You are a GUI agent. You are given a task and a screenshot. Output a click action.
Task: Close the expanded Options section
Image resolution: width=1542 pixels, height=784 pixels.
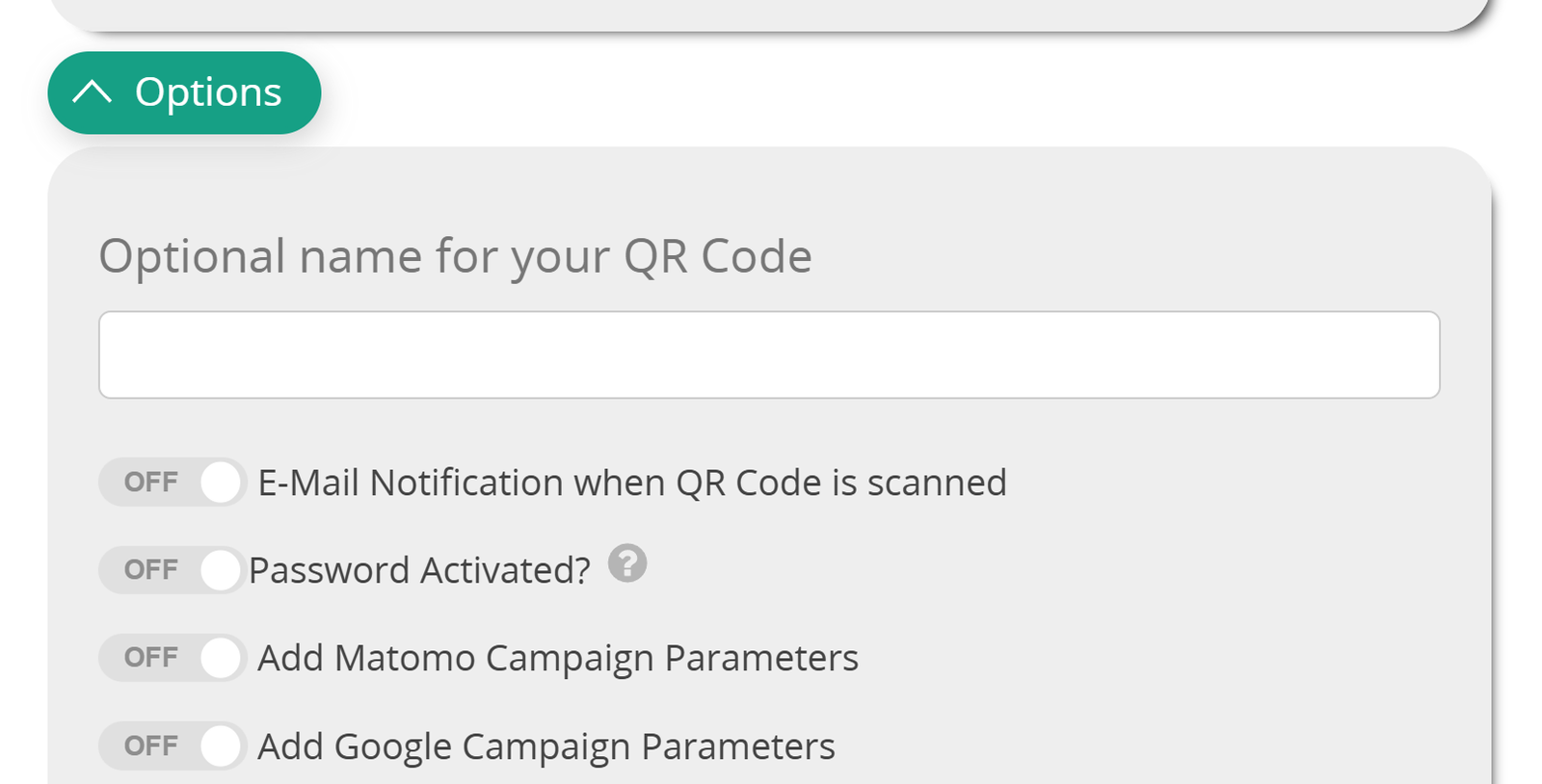click(x=184, y=92)
